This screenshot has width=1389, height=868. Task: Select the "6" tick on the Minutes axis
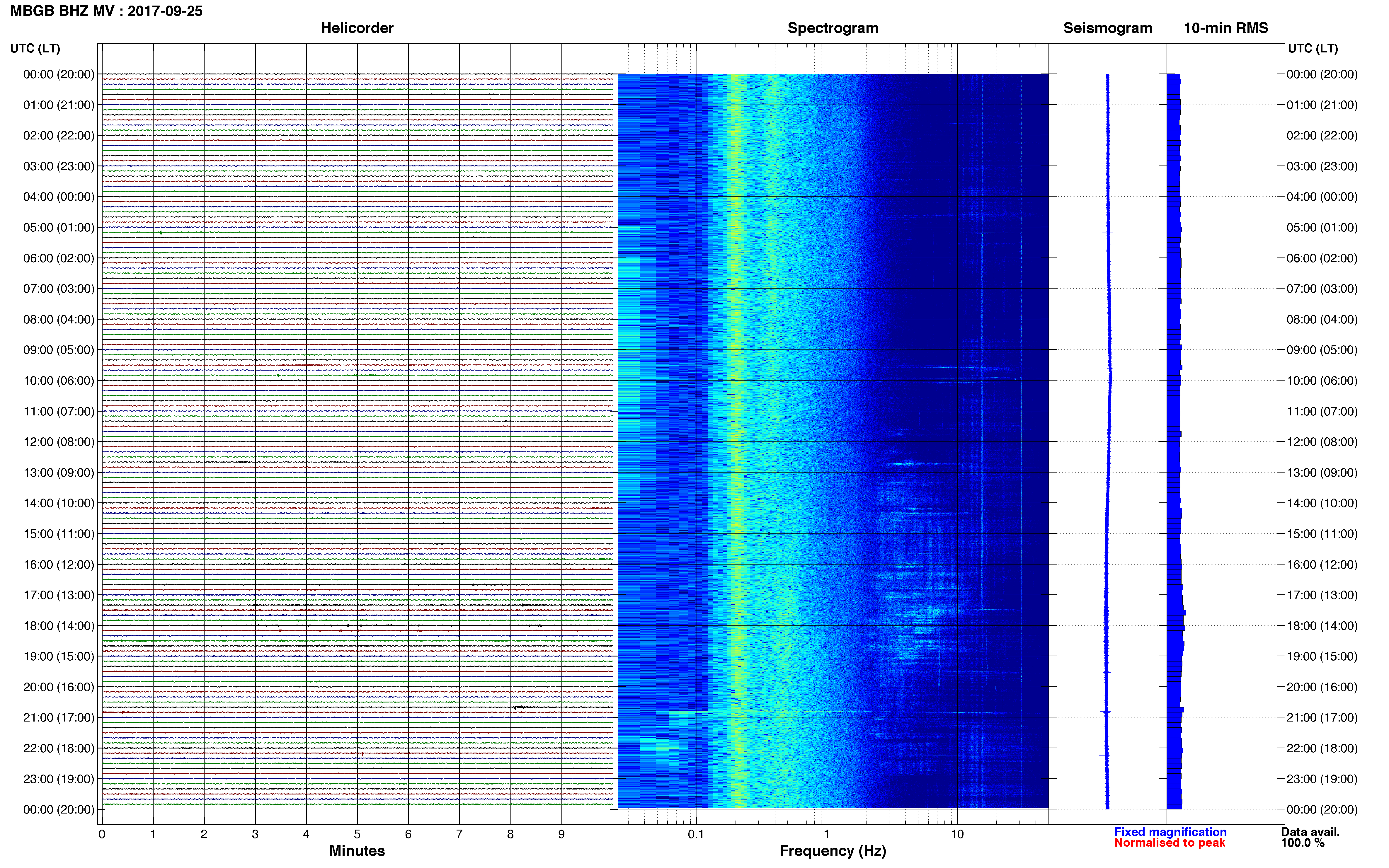(x=408, y=835)
